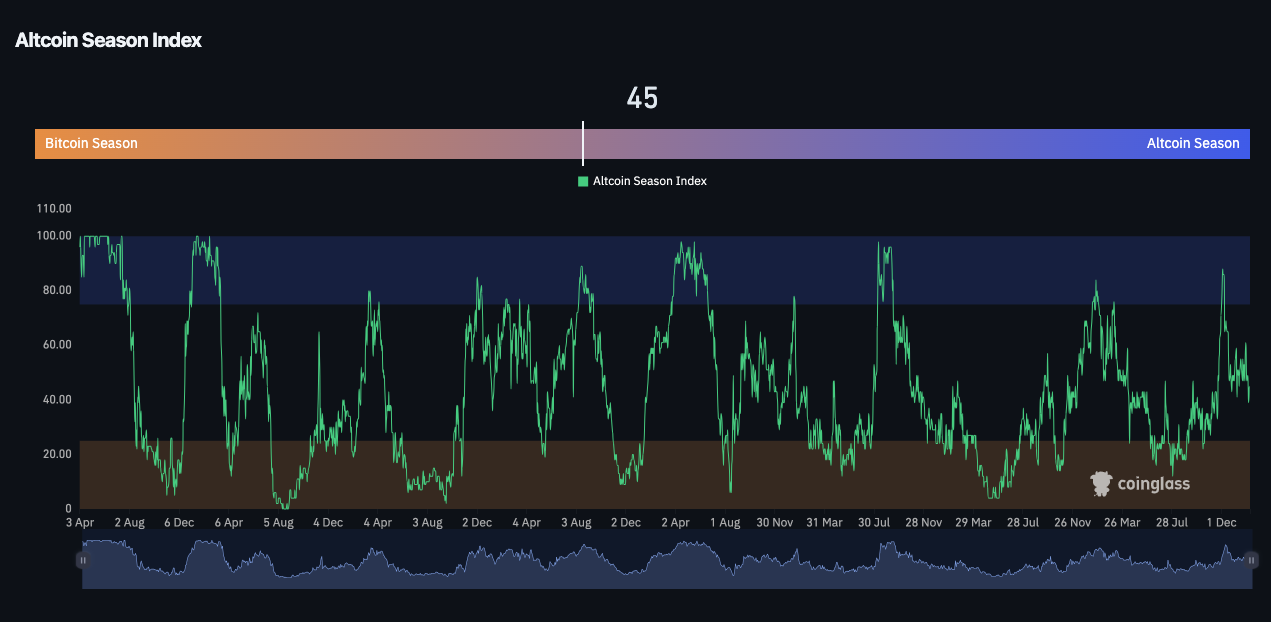Click the index value 45 above the bar
Screen dimensions: 1271x622
tap(642, 98)
